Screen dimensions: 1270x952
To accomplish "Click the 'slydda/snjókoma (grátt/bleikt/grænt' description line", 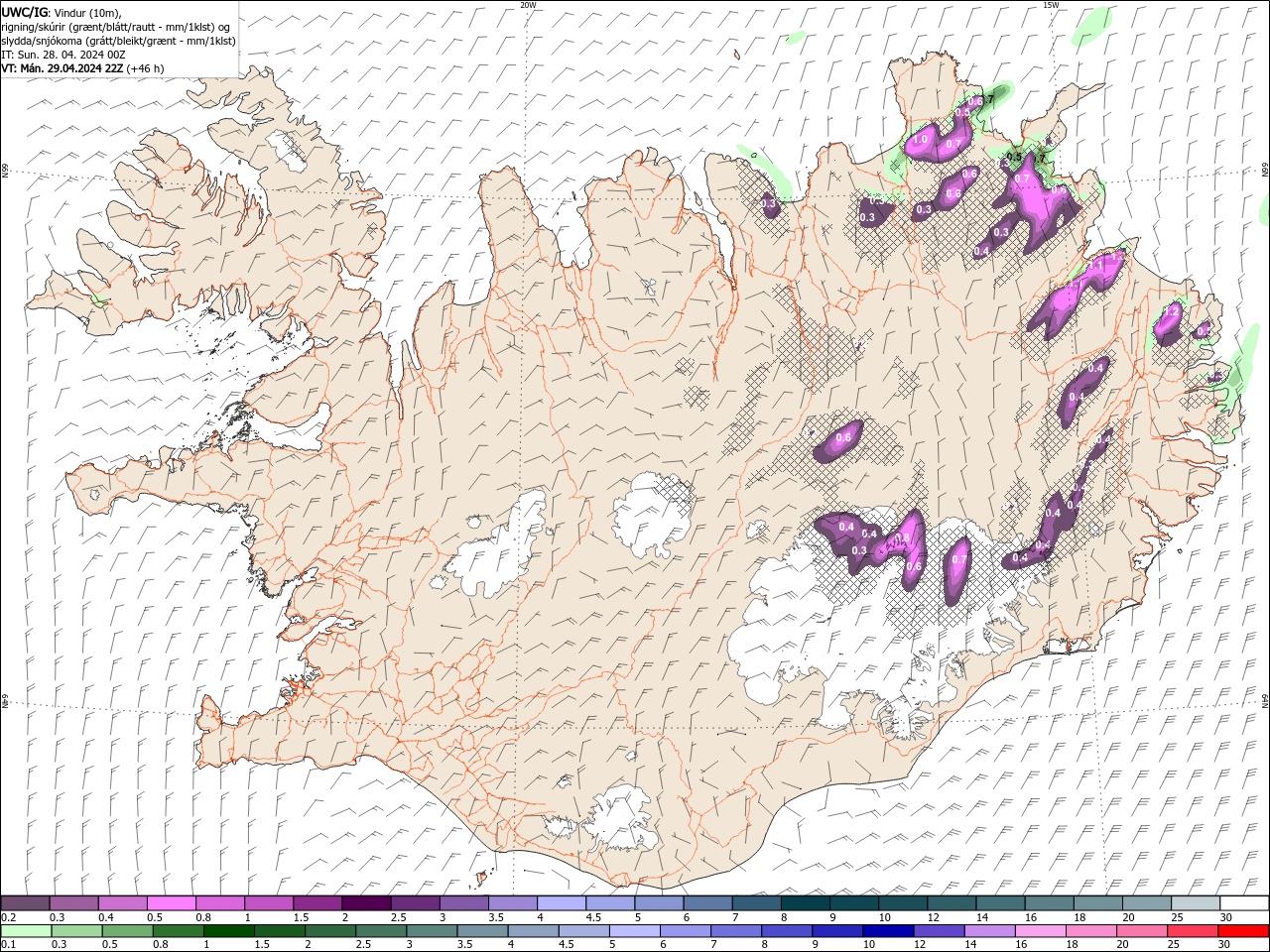I will [x=118, y=41].
